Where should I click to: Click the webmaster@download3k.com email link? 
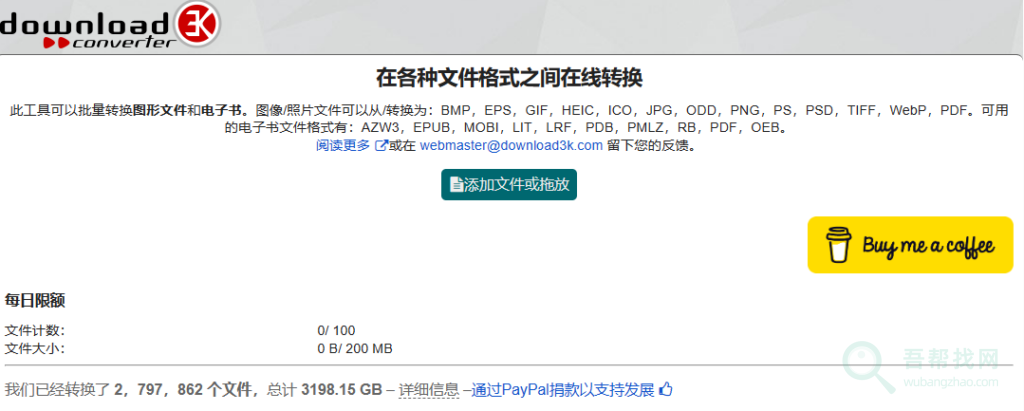click(x=511, y=146)
